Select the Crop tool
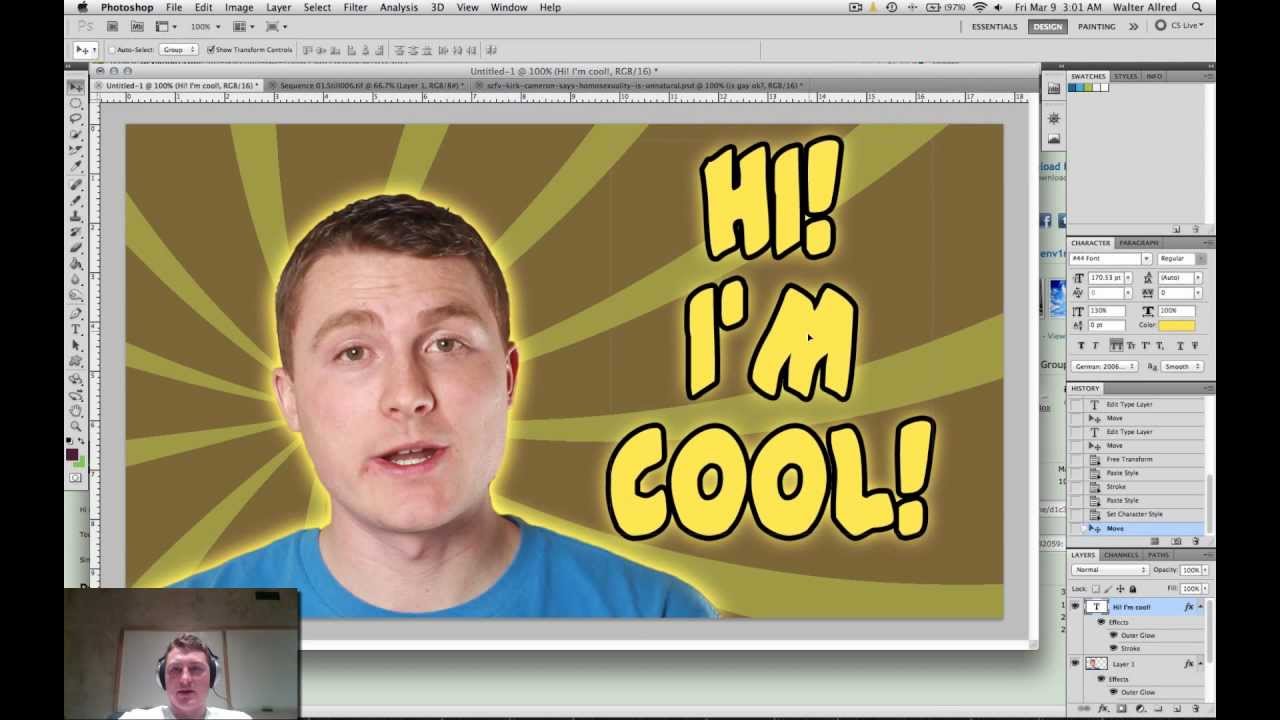The width and height of the screenshot is (1280, 720). click(x=76, y=150)
